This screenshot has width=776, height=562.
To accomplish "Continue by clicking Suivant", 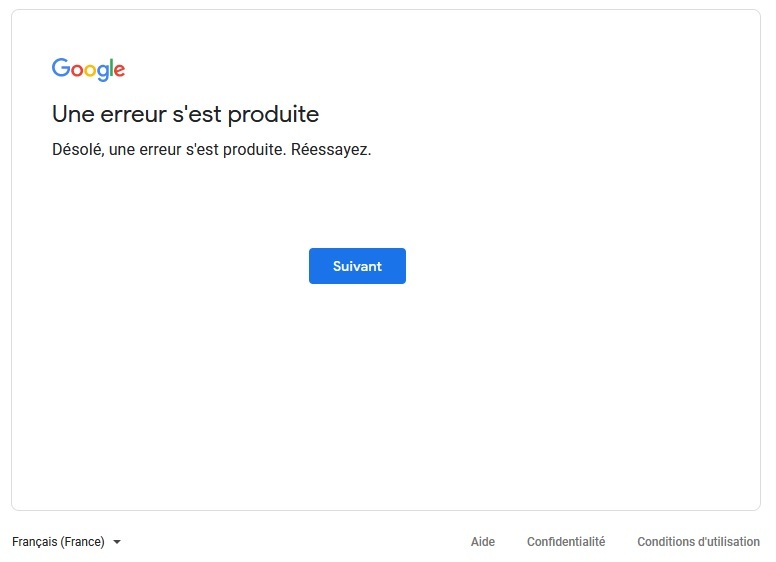I will pyautogui.click(x=357, y=266).
